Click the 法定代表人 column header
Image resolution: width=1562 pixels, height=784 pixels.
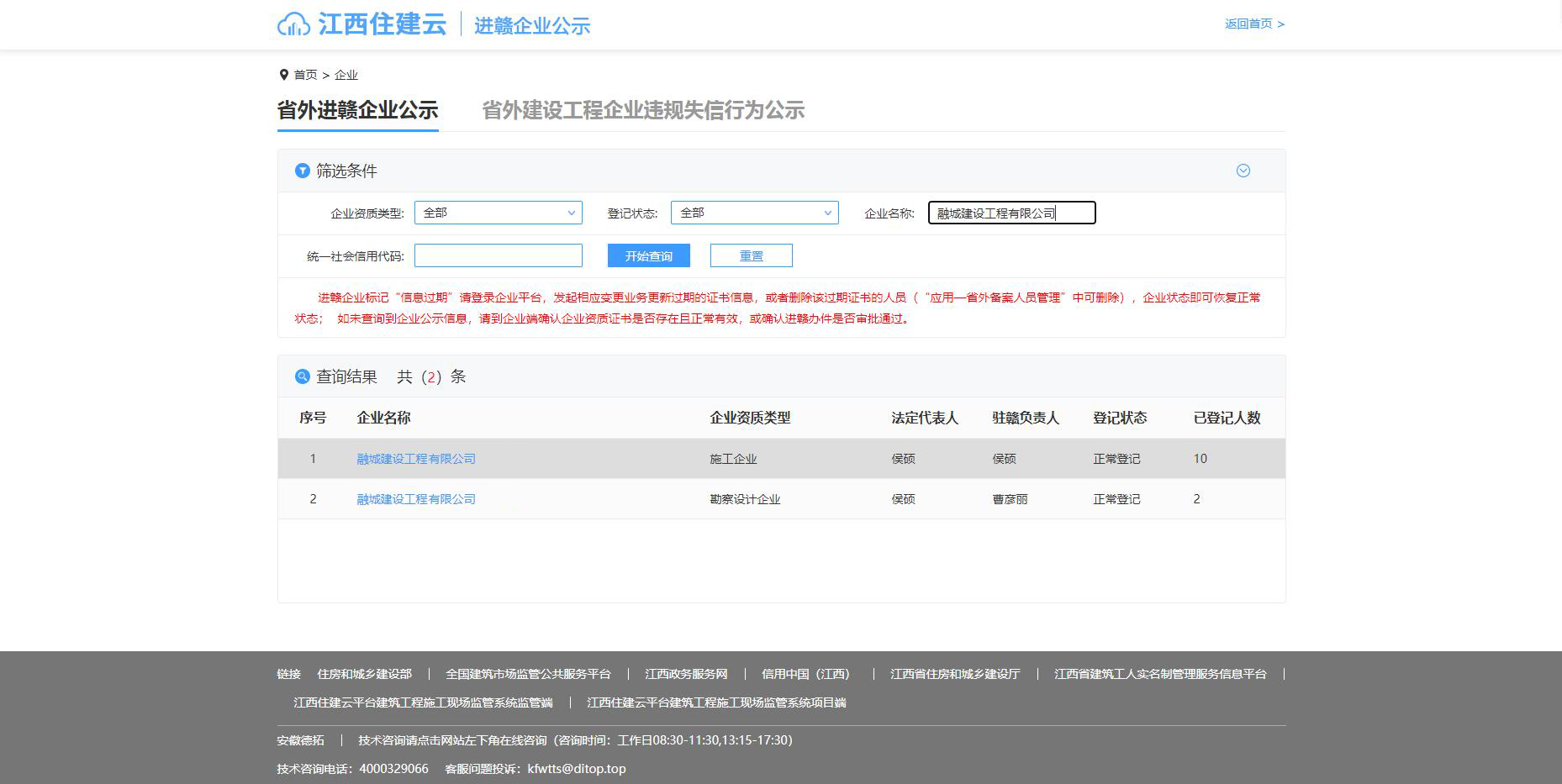(x=925, y=418)
